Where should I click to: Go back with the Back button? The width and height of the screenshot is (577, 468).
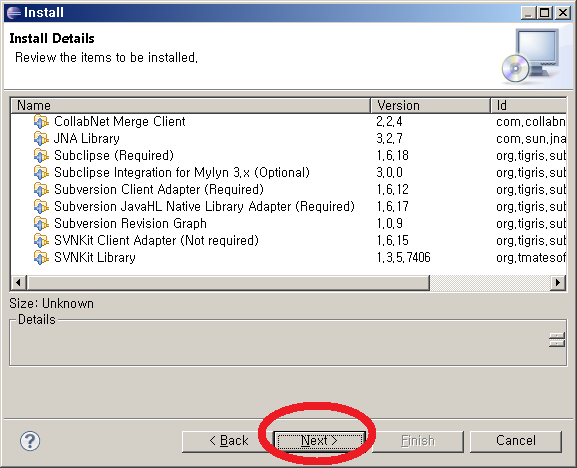pyautogui.click(x=228, y=441)
